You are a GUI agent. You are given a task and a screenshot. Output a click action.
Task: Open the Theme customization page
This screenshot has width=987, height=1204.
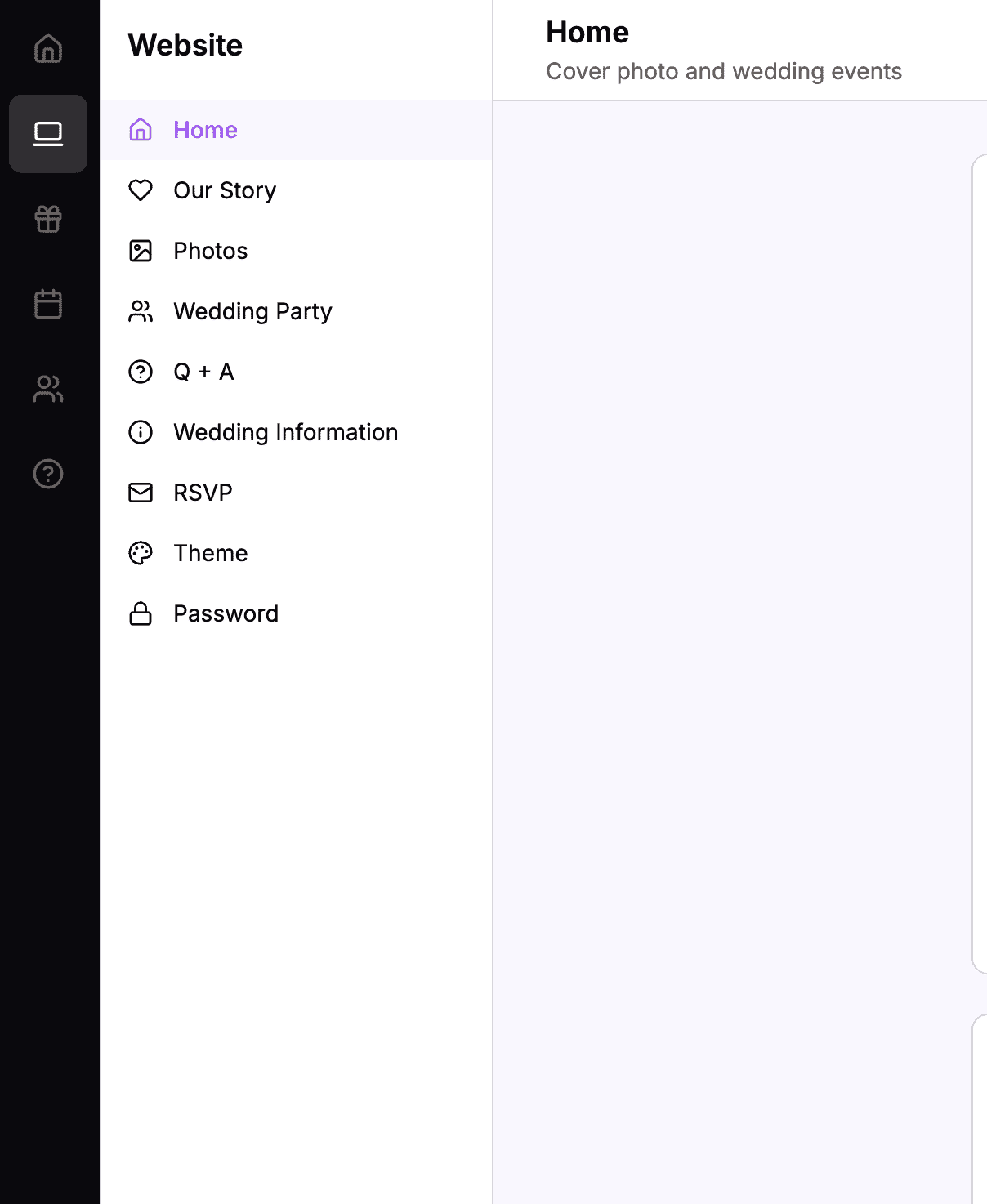(210, 553)
